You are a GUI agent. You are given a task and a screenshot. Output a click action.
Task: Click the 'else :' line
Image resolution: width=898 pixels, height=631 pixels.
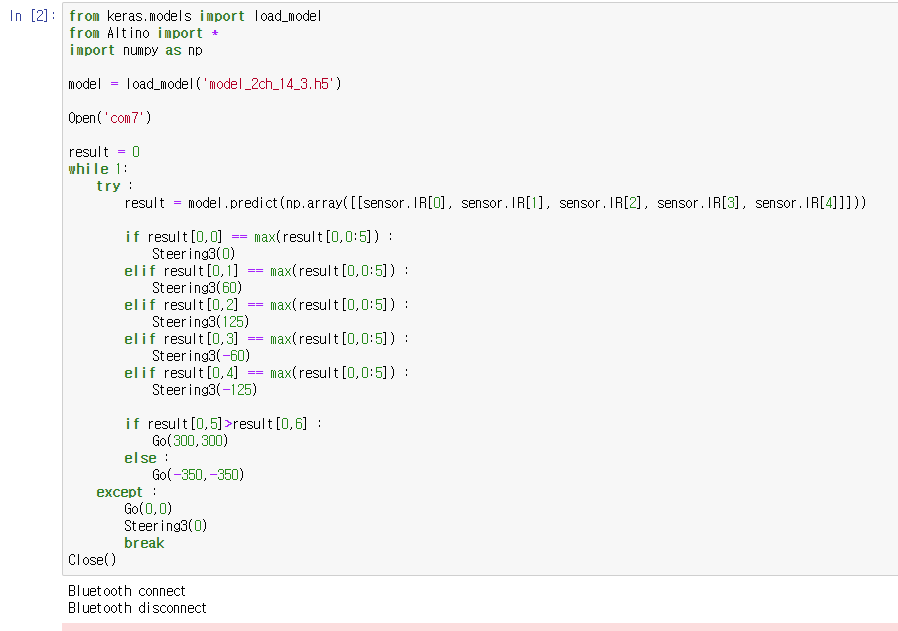pyautogui.click(x=147, y=458)
